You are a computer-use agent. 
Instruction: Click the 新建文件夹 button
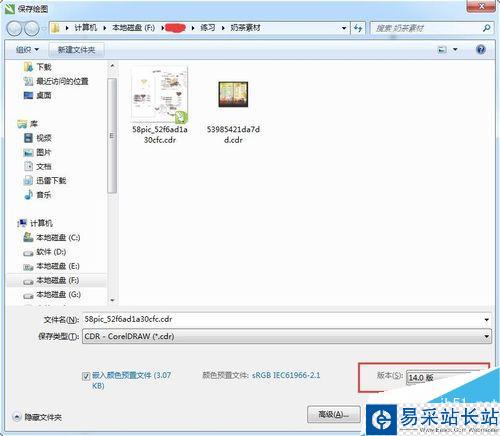(76, 50)
